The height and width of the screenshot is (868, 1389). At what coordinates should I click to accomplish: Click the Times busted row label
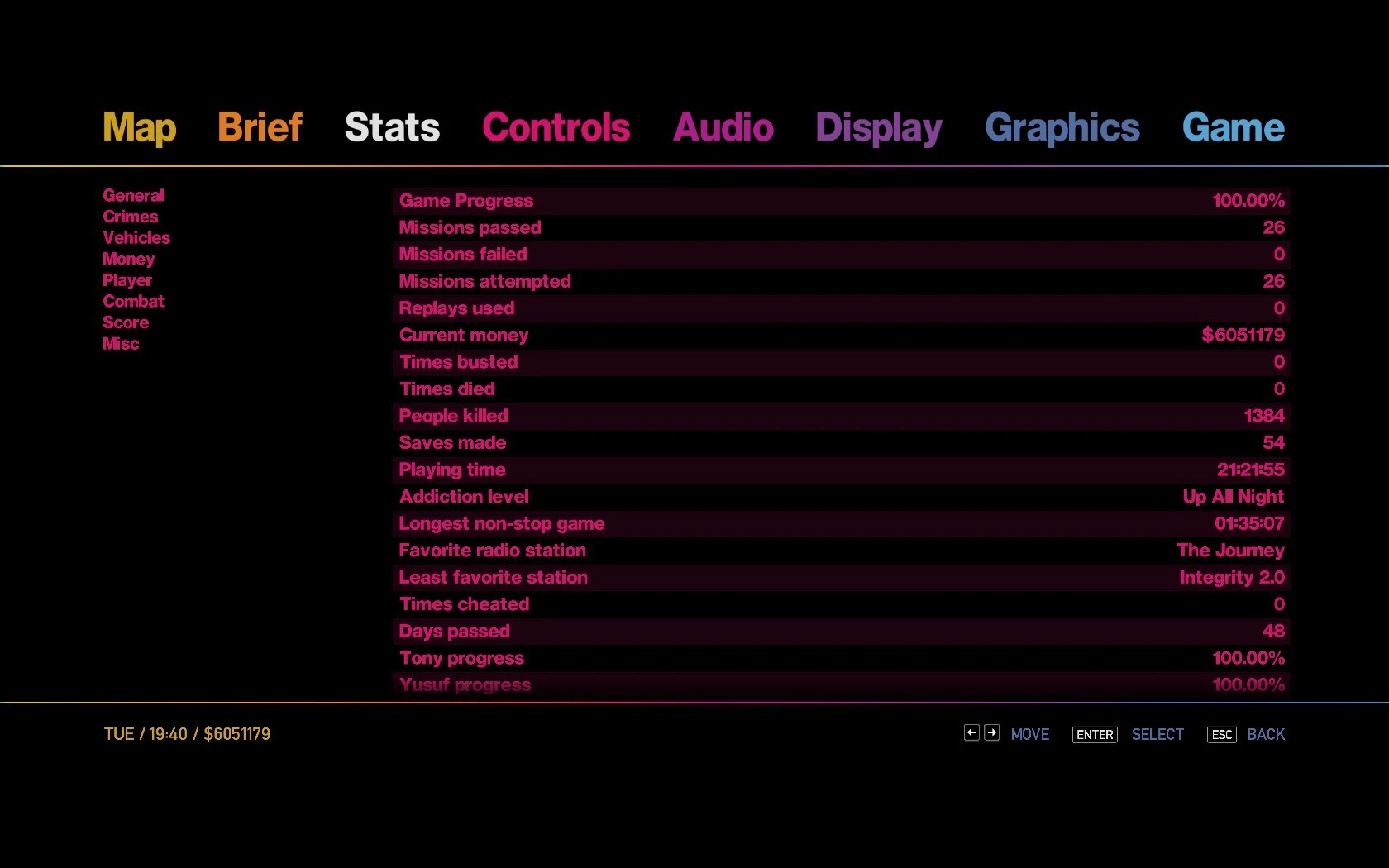click(x=459, y=362)
